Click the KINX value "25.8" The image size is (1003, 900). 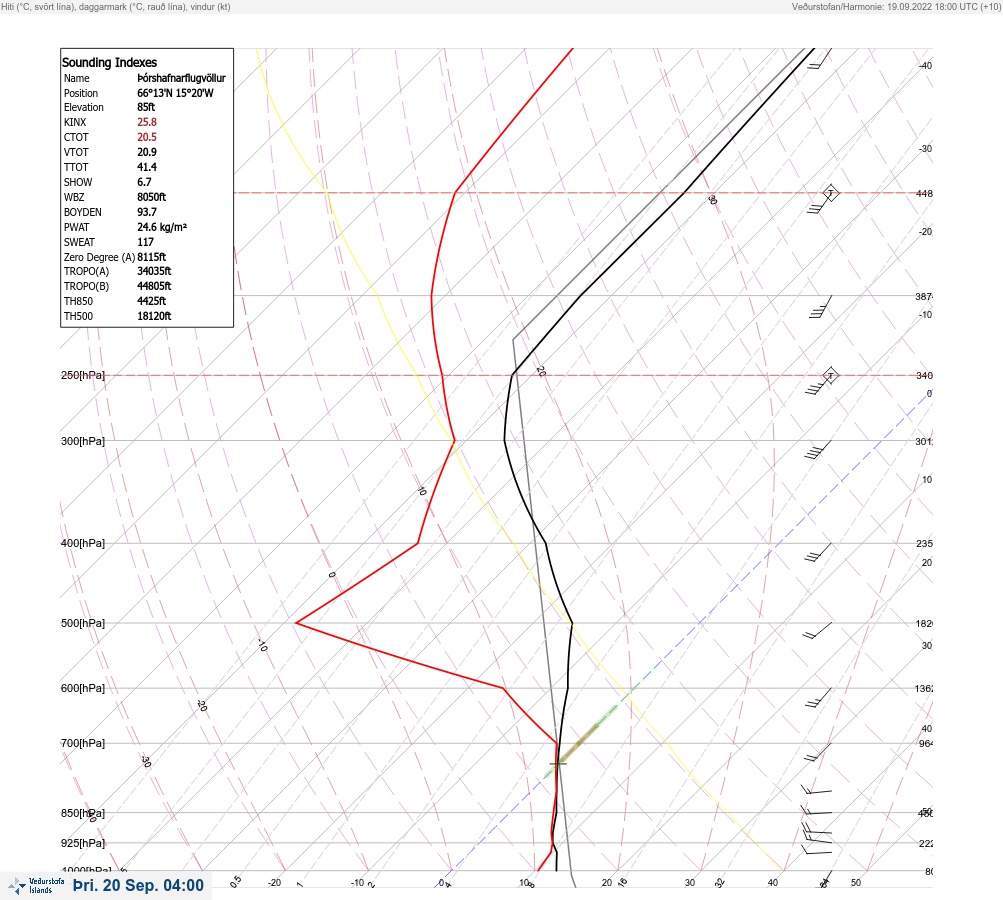146,122
